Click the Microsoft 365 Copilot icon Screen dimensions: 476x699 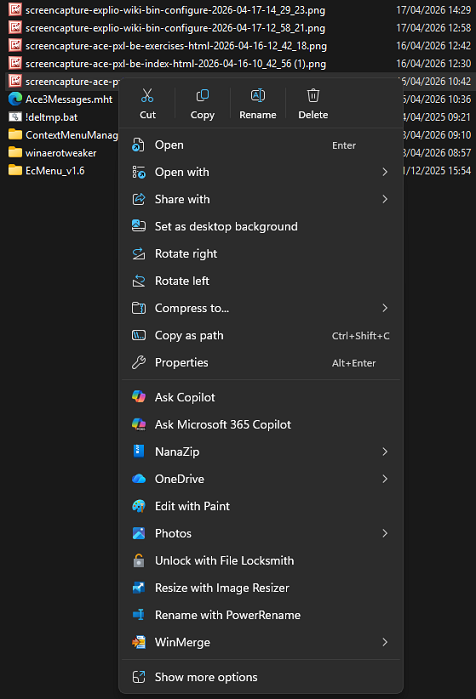click(x=139, y=424)
